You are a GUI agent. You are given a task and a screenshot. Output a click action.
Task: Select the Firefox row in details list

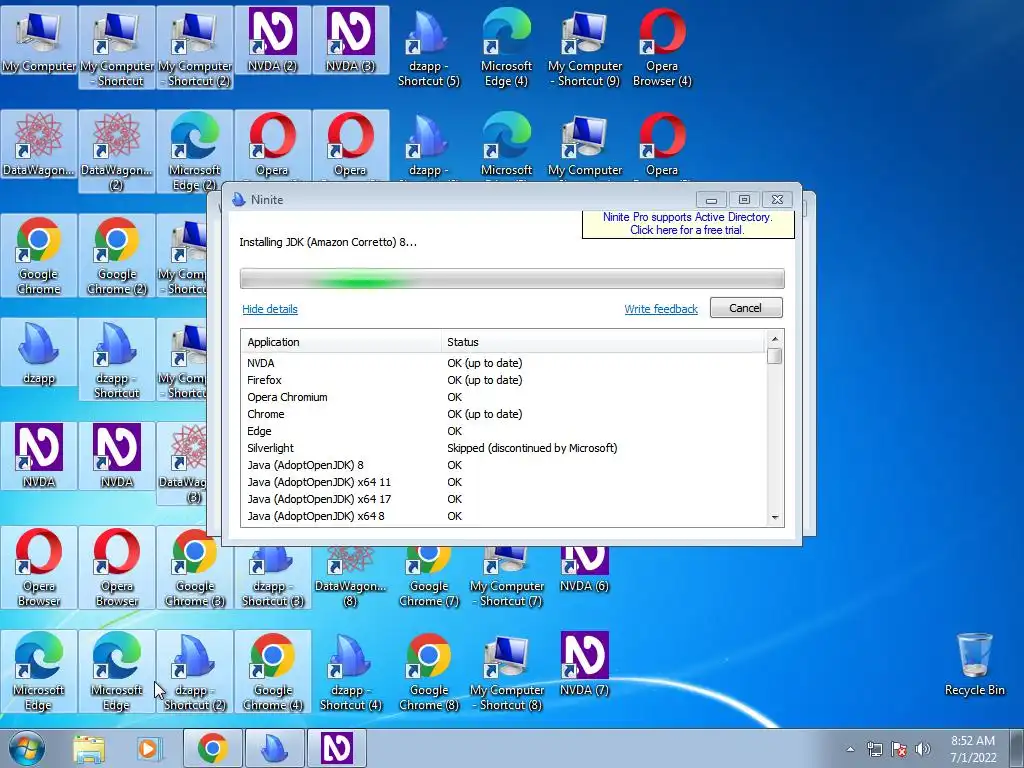pyautogui.click(x=503, y=380)
